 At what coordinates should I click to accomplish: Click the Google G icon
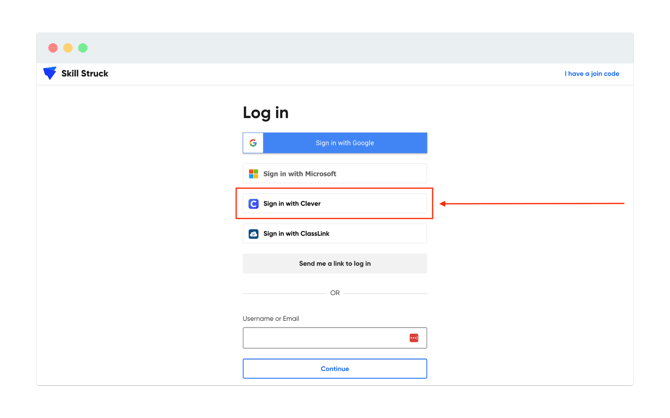coord(253,143)
